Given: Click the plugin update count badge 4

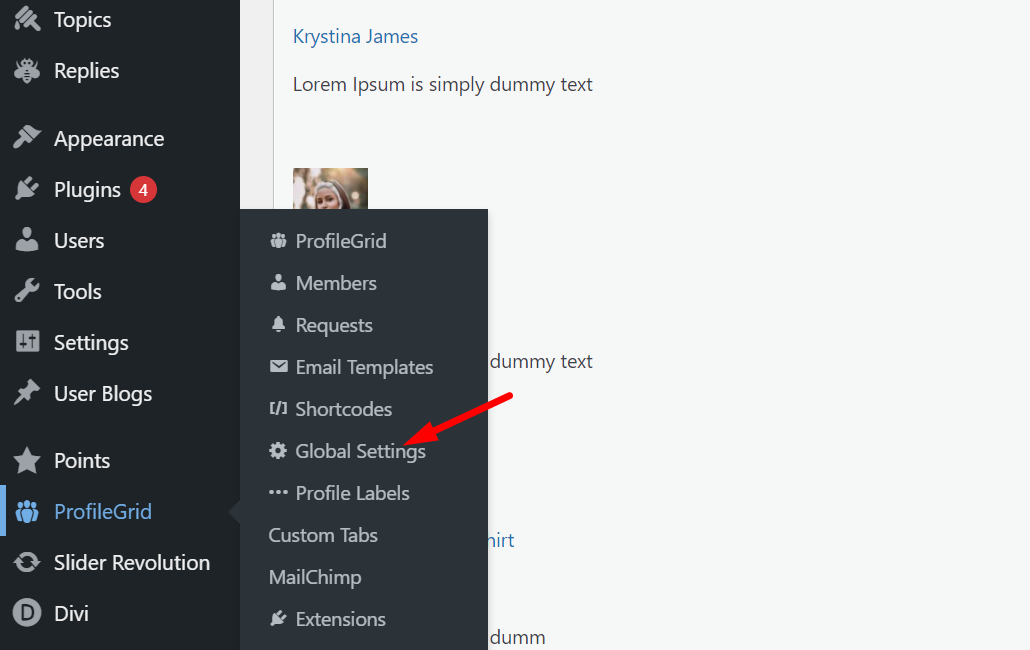Looking at the screenshot, I should point(143,189).
